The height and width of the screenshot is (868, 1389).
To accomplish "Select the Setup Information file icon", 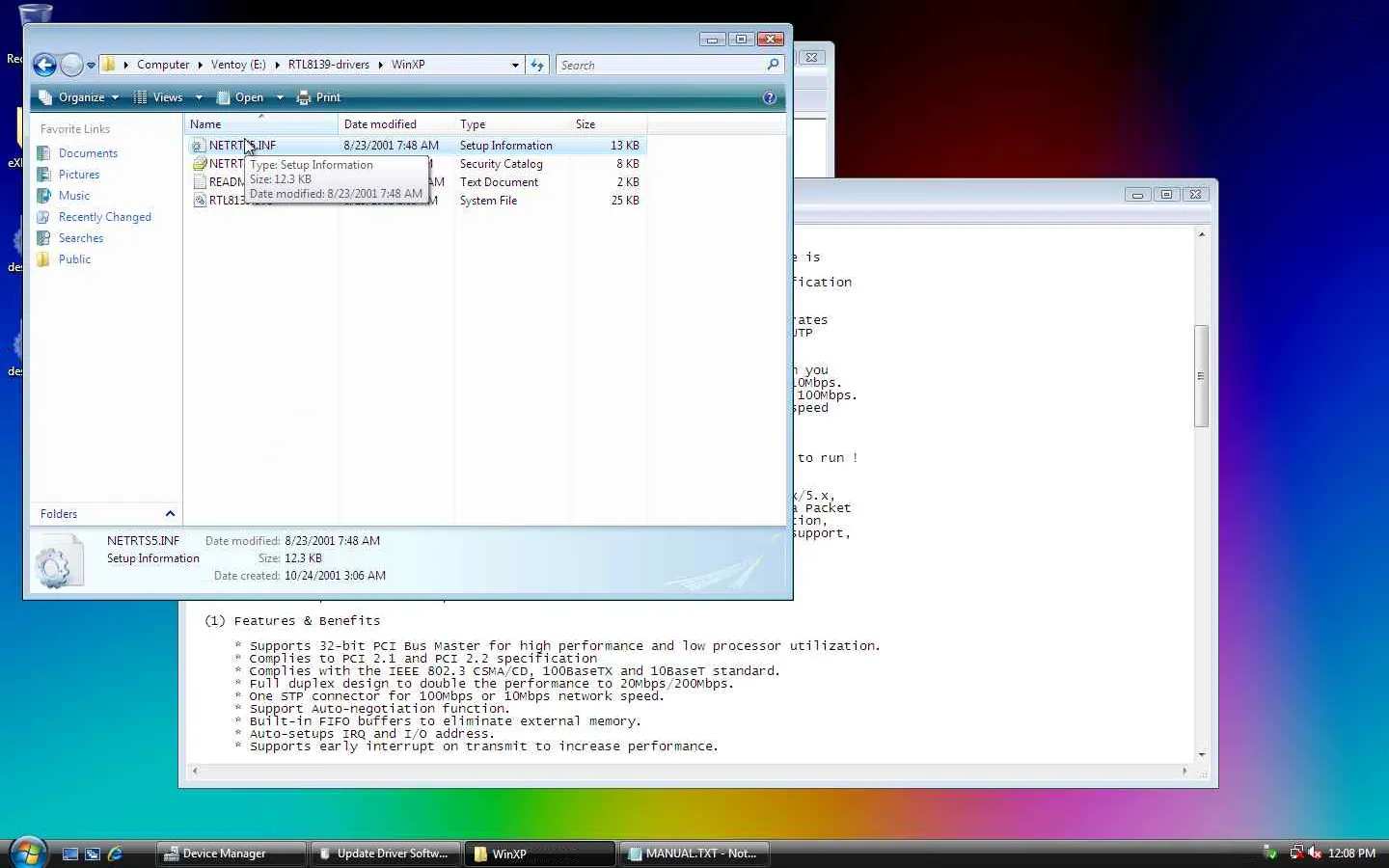I will 198,146.
